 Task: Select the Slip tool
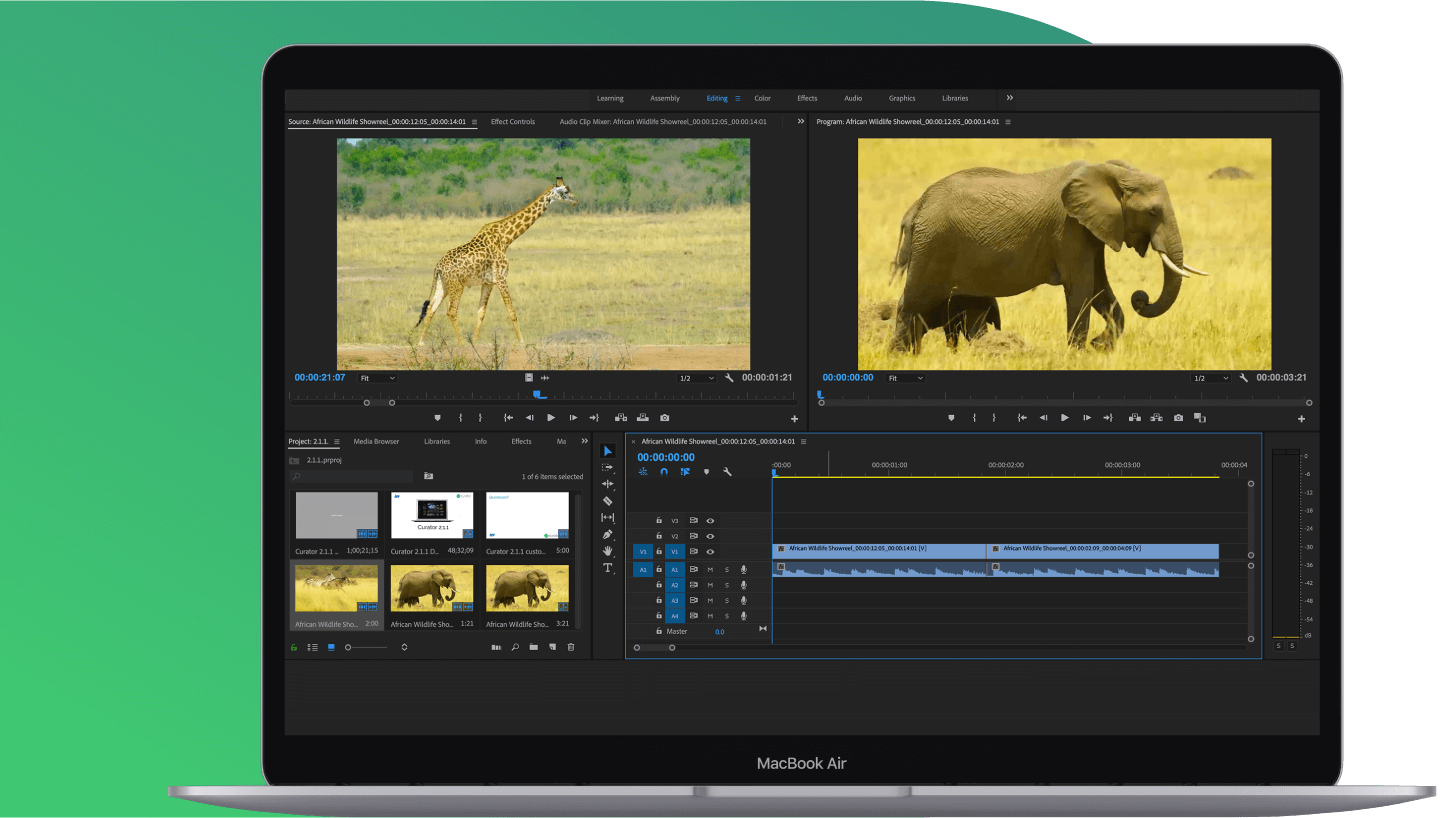click(x=607, y=517)
